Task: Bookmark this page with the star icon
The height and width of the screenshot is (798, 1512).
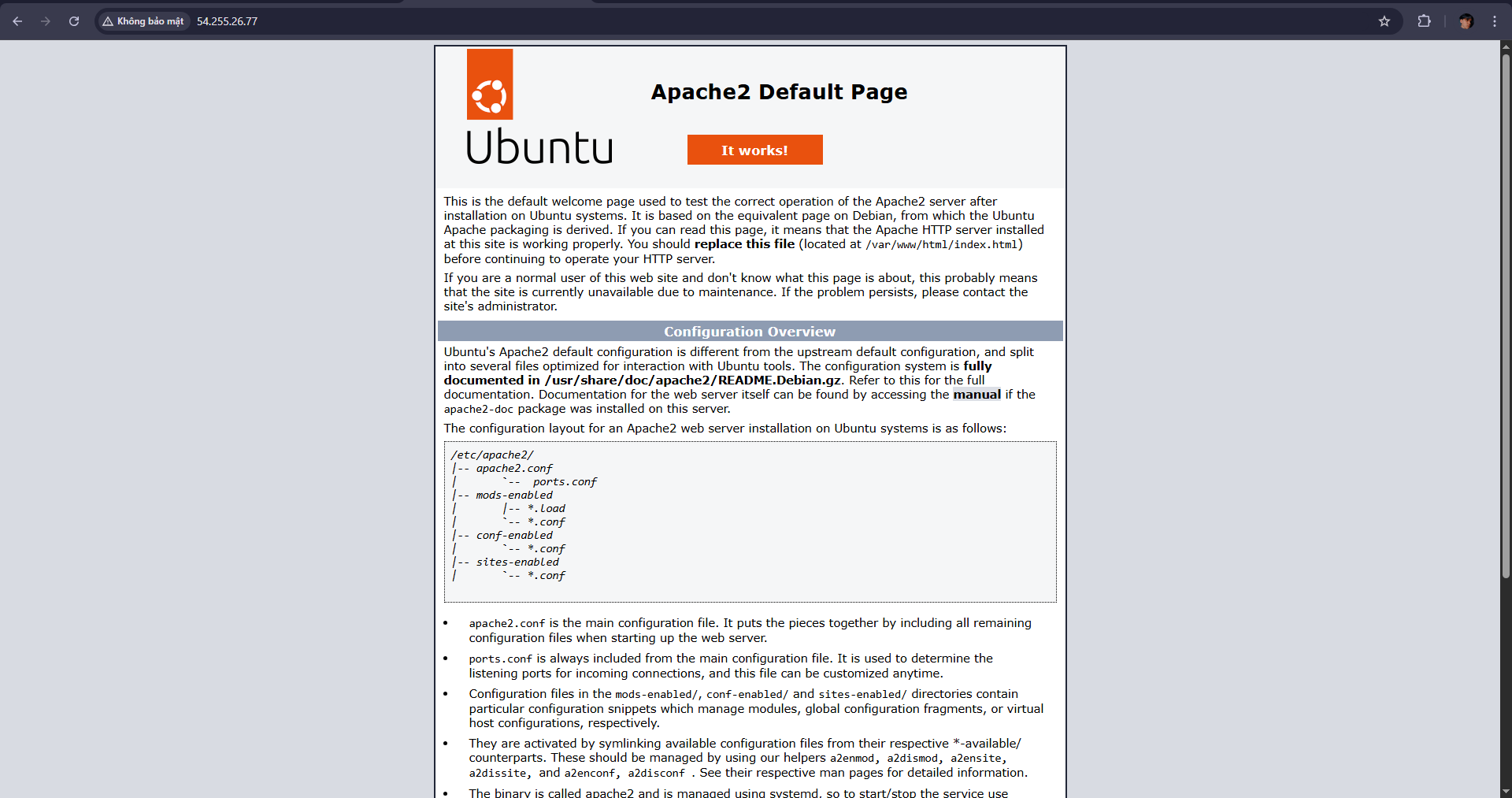Action: point(1384,21)
